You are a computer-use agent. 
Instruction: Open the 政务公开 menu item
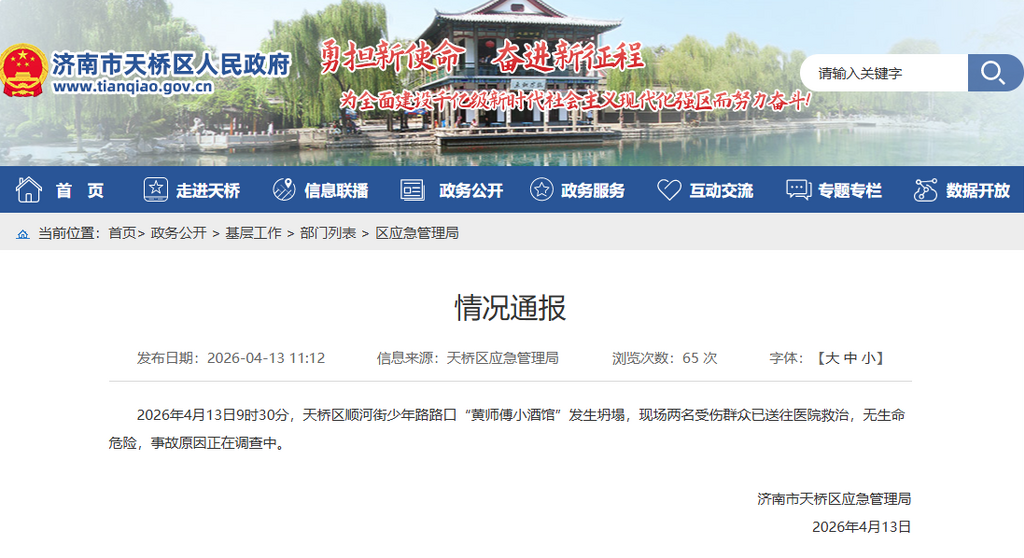pyautogui.click(x=471, y=190)
